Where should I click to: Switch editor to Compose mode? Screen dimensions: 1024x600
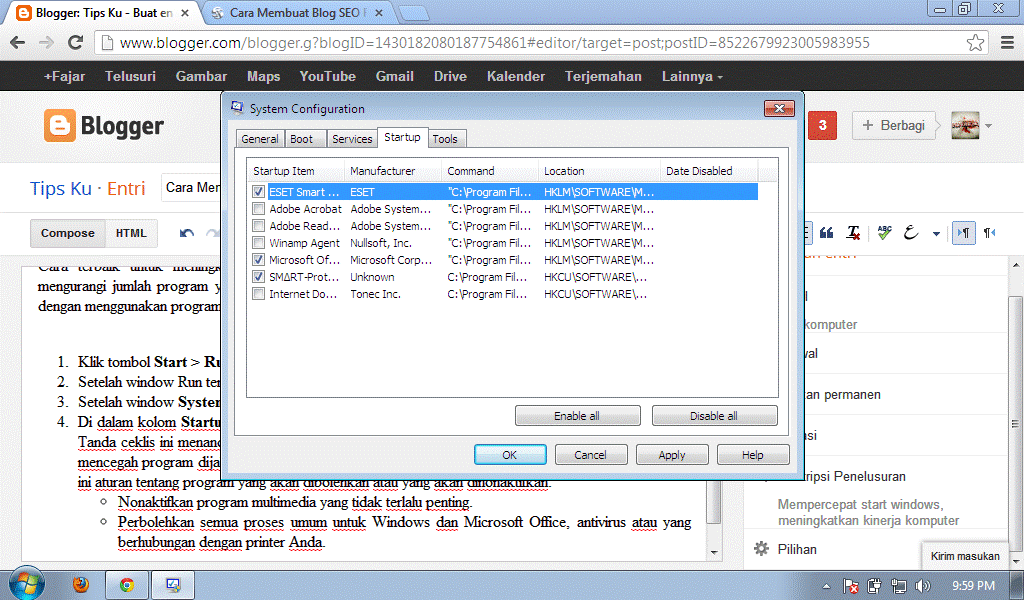67,233
